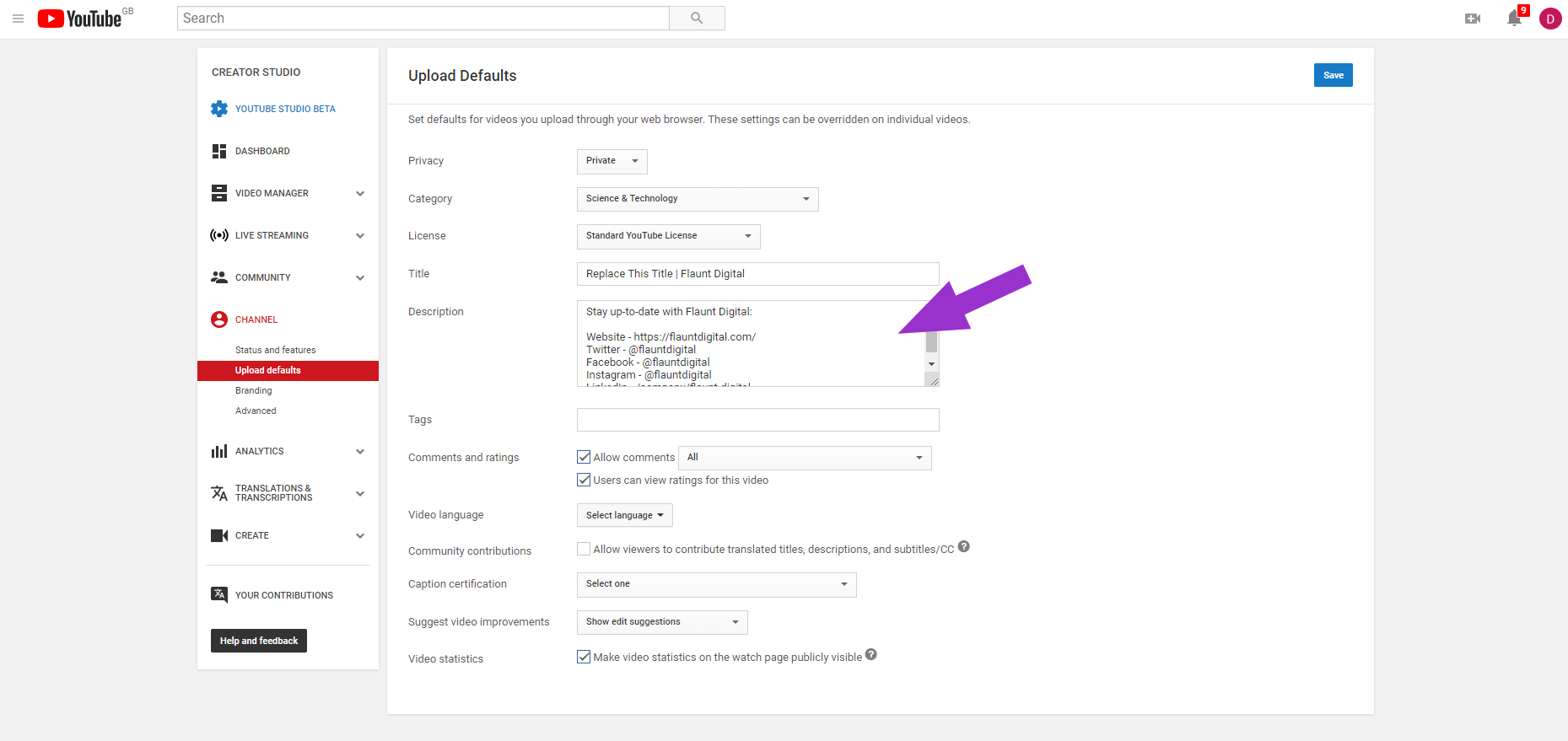Screen dimensions: 1568x741
Task: Open Status and features page
Action: (275, 350)
